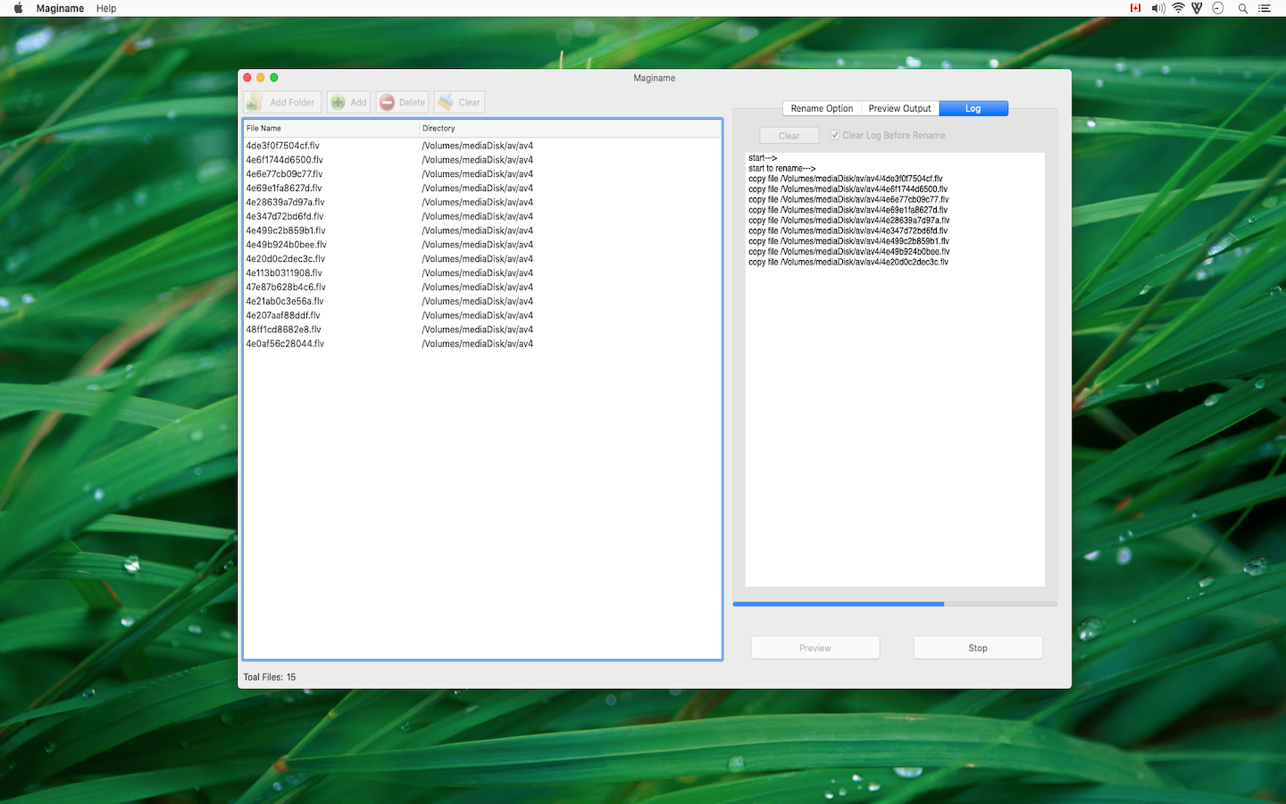The image size is (1286, 804).
Task: Toggle Clear Log Before Rename checkbox
Action: click(835, 135)
